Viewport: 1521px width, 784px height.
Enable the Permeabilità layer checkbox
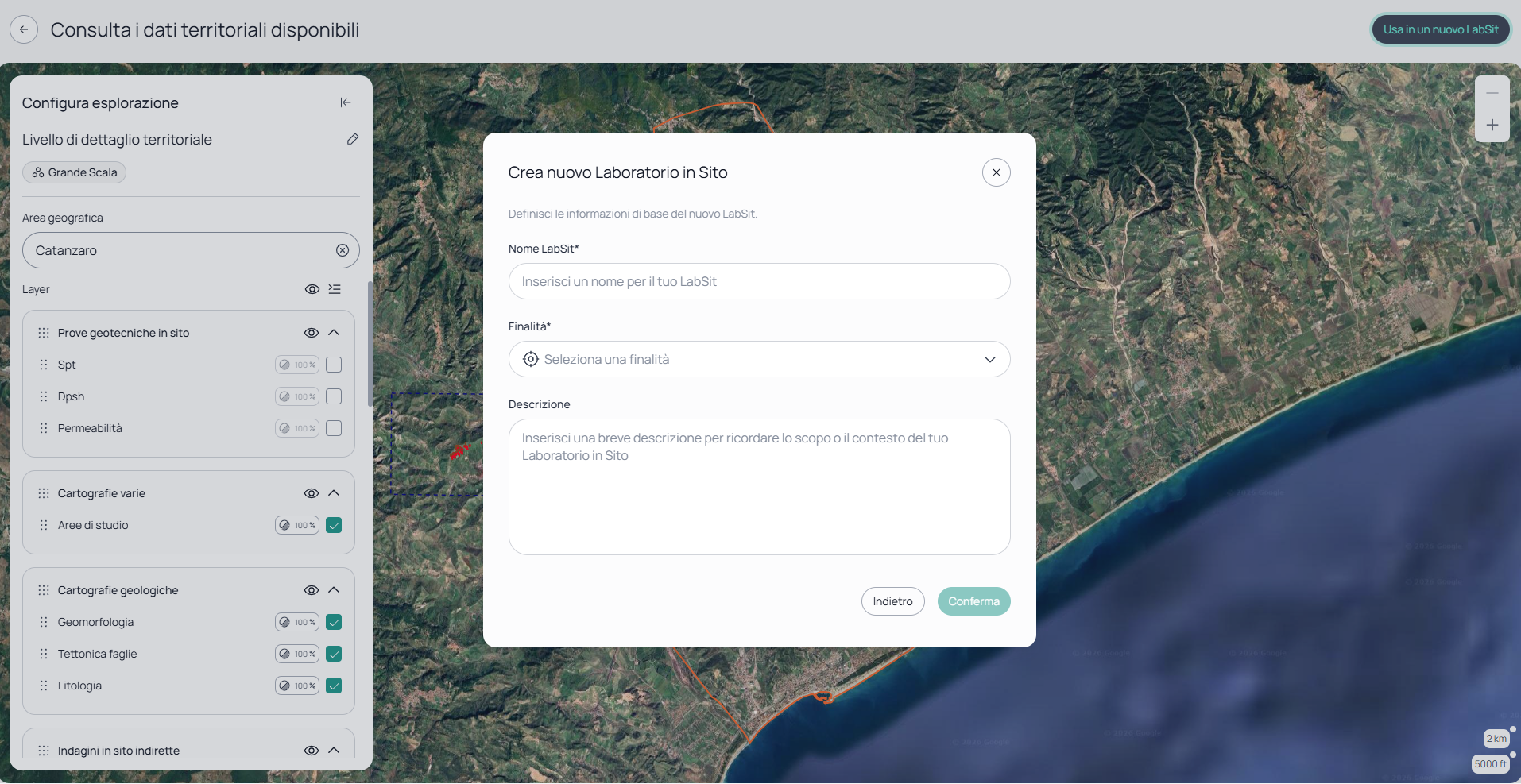(334, 428)
